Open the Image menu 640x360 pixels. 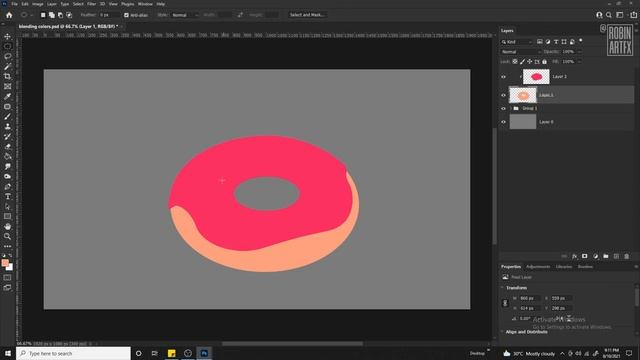[38, 4]
